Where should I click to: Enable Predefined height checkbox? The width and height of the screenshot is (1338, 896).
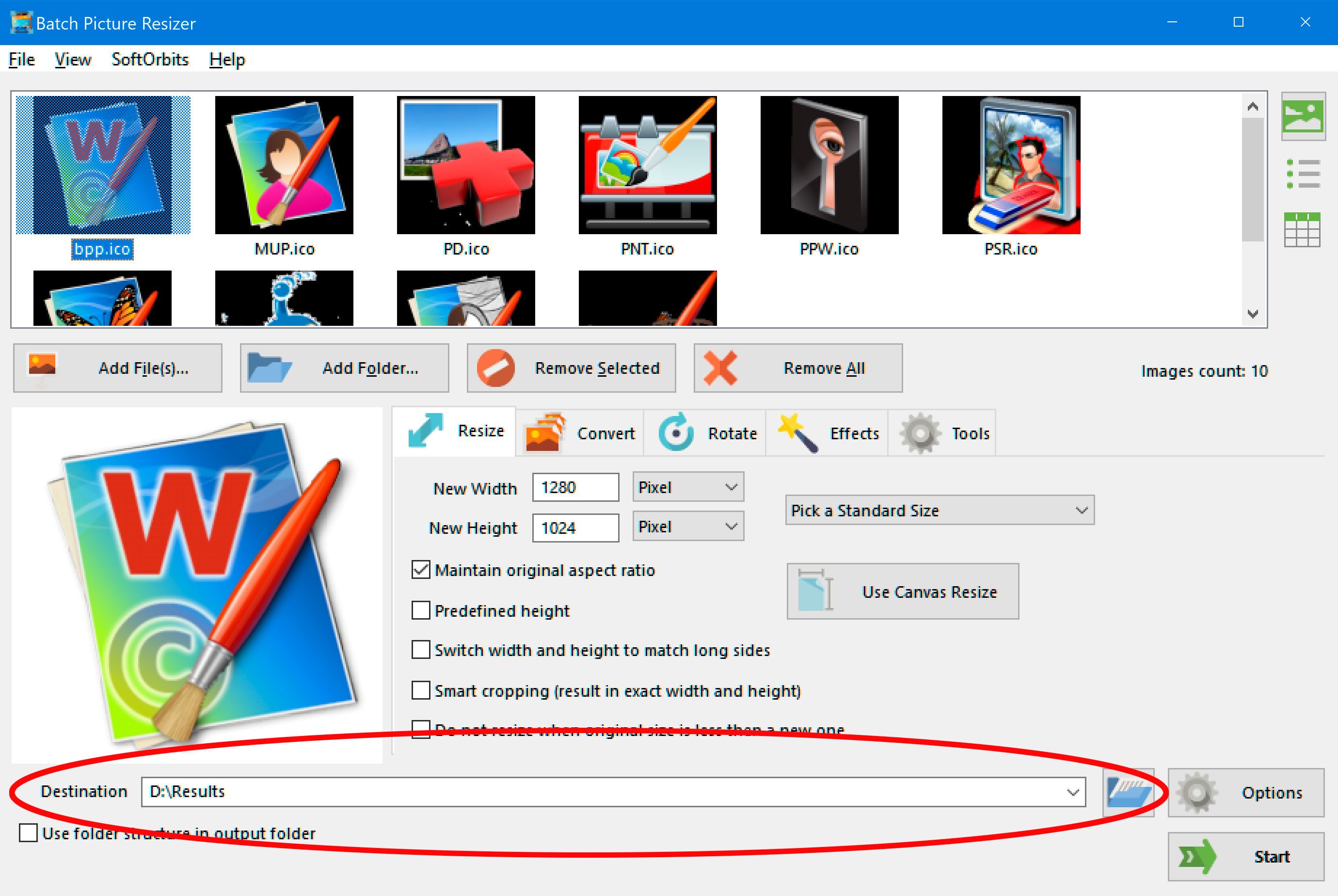[x=420, y=610]
